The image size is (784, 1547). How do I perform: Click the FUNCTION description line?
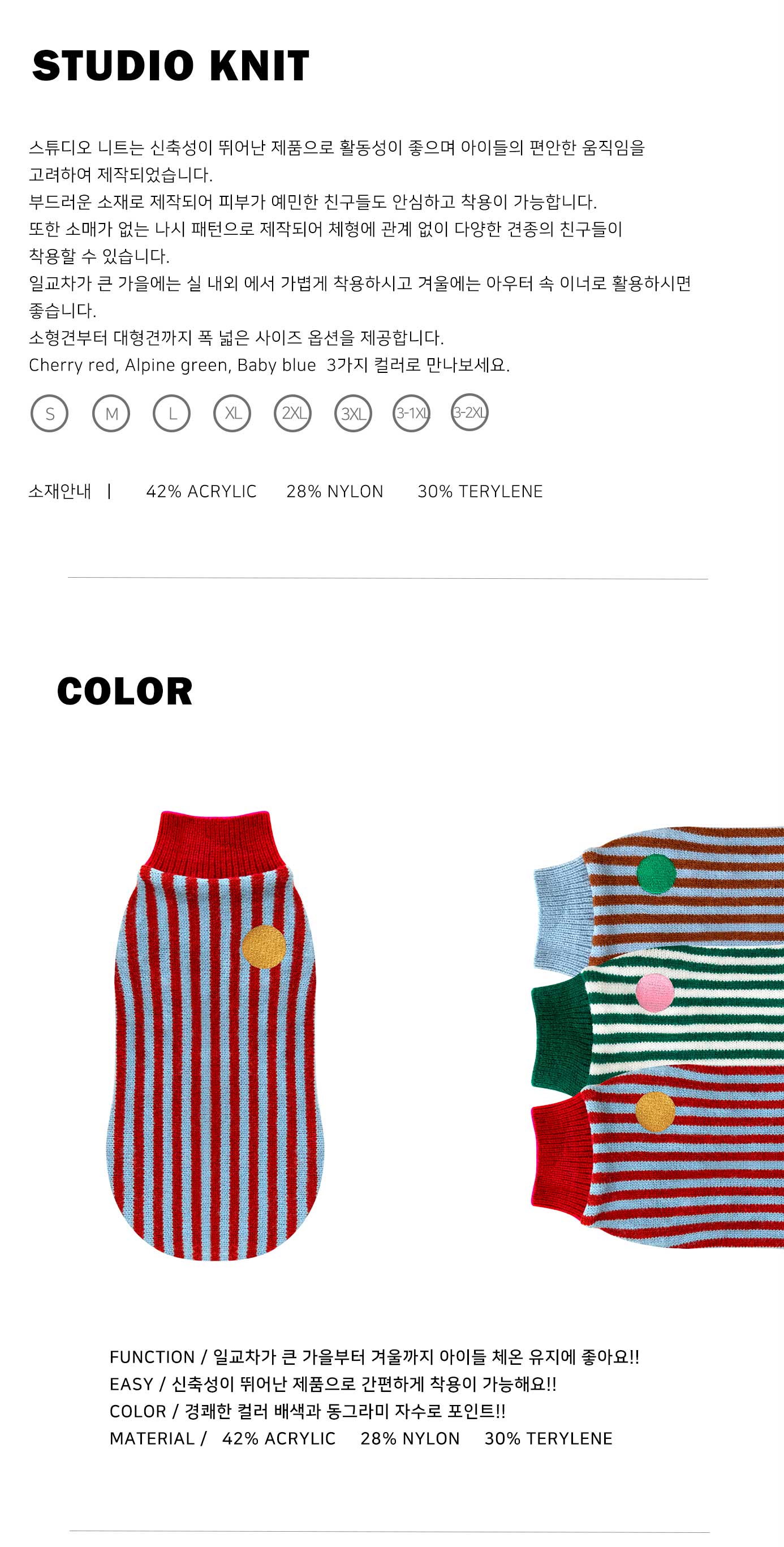(x=374, y=1357)
